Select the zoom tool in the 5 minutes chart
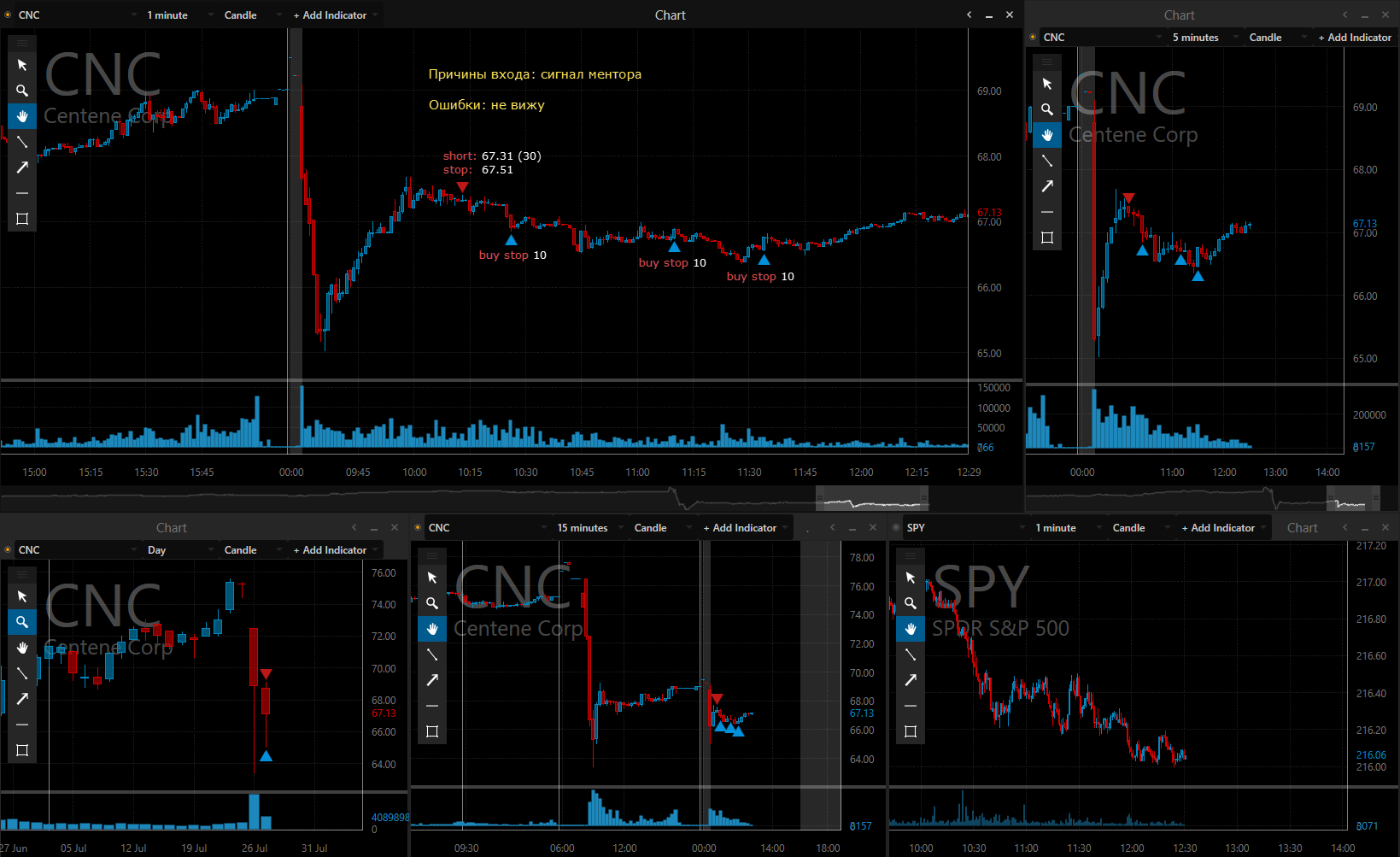Screen dimensions: 1400x857 point(1047,109)
